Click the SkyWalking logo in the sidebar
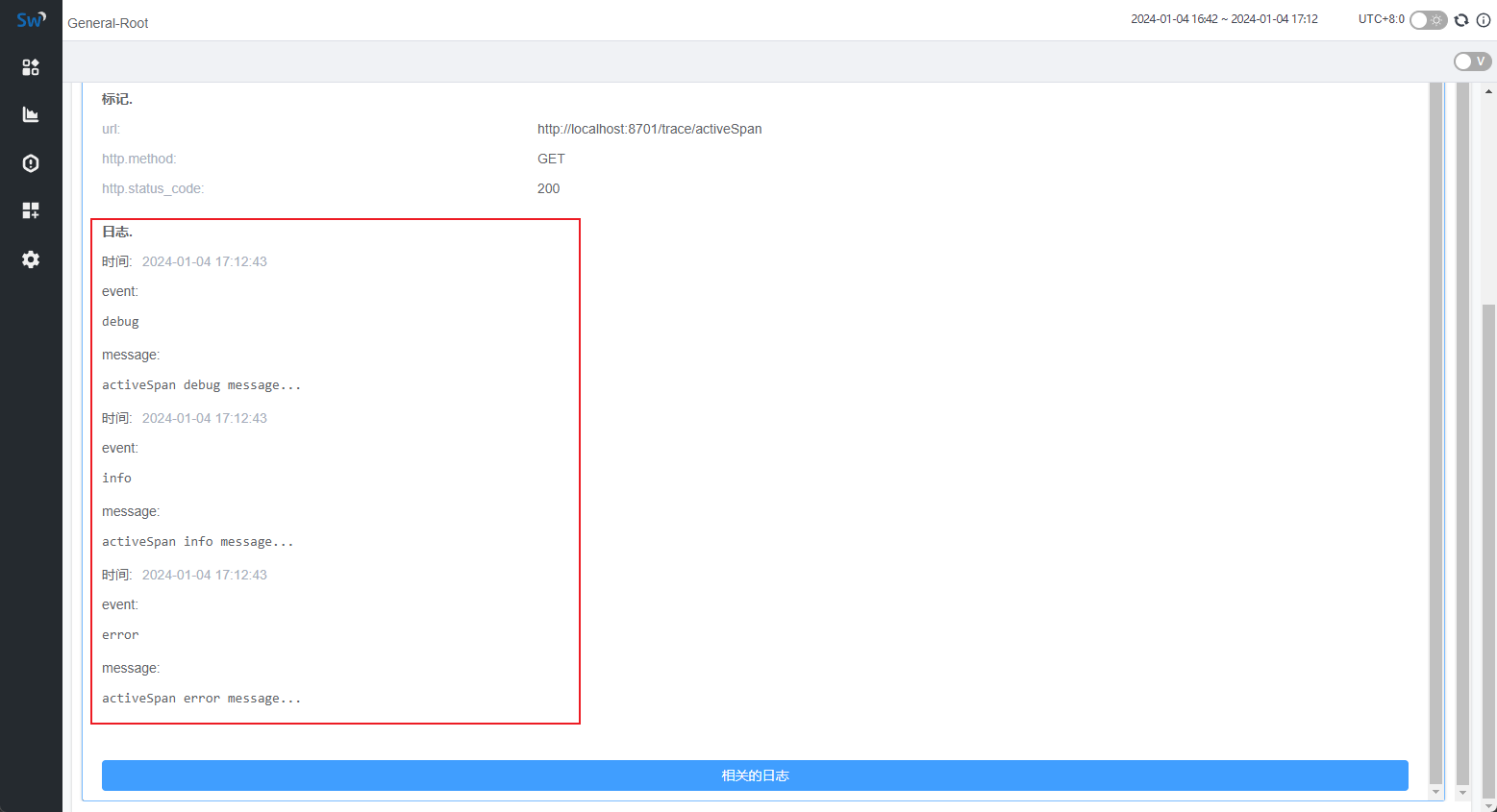Viewport: 1497px width, 812px height. (x=31, y=19)
